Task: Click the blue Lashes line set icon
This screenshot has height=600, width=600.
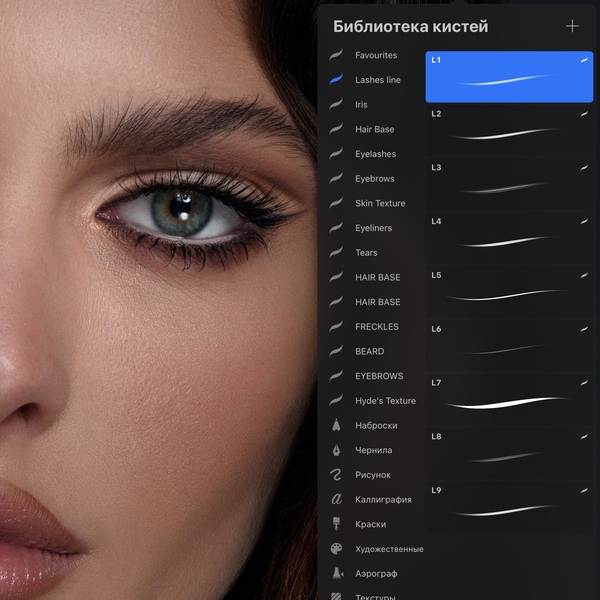Action: 336,80
